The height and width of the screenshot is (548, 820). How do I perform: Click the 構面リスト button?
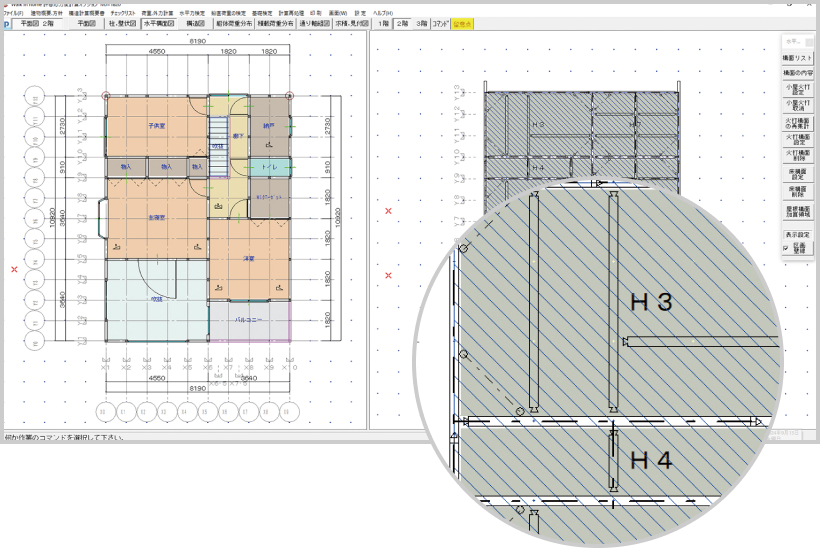(798, 58)
